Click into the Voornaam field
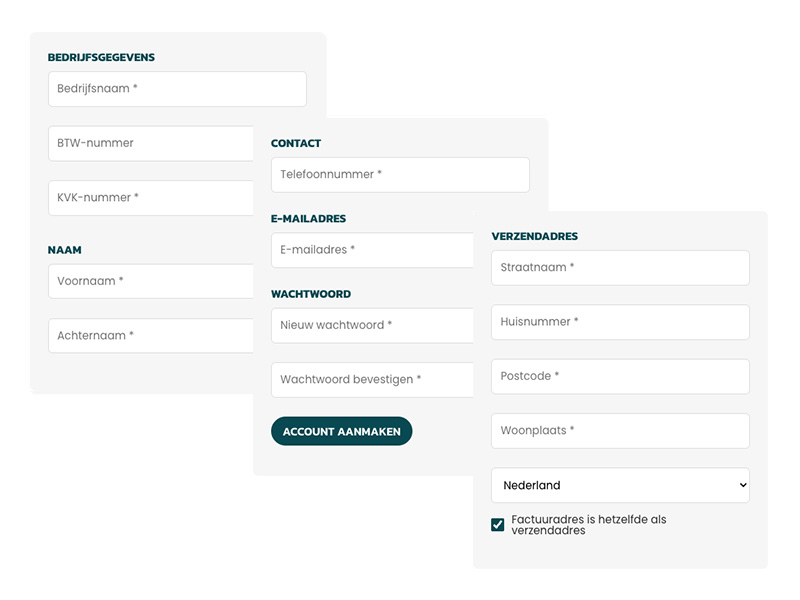Screen dimensions: 800x600 click(151, 281)
